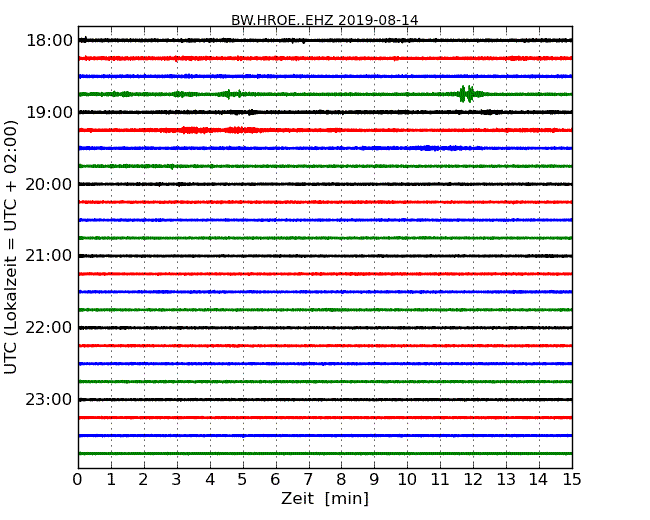Click the green 19:45 trace spike near minute 3
Viewport: 650px width, 520px height.
point(172,167)
